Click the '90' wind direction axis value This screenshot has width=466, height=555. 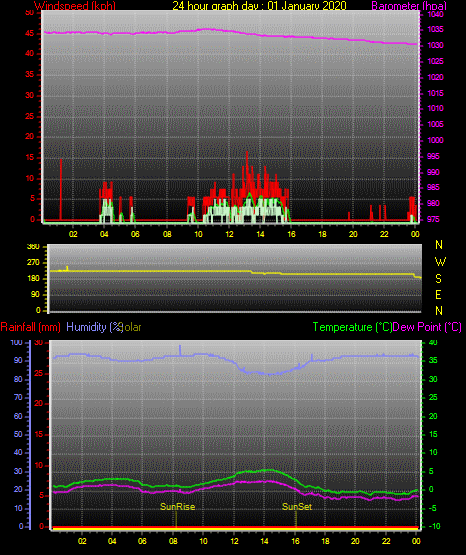tap(35, 294)
